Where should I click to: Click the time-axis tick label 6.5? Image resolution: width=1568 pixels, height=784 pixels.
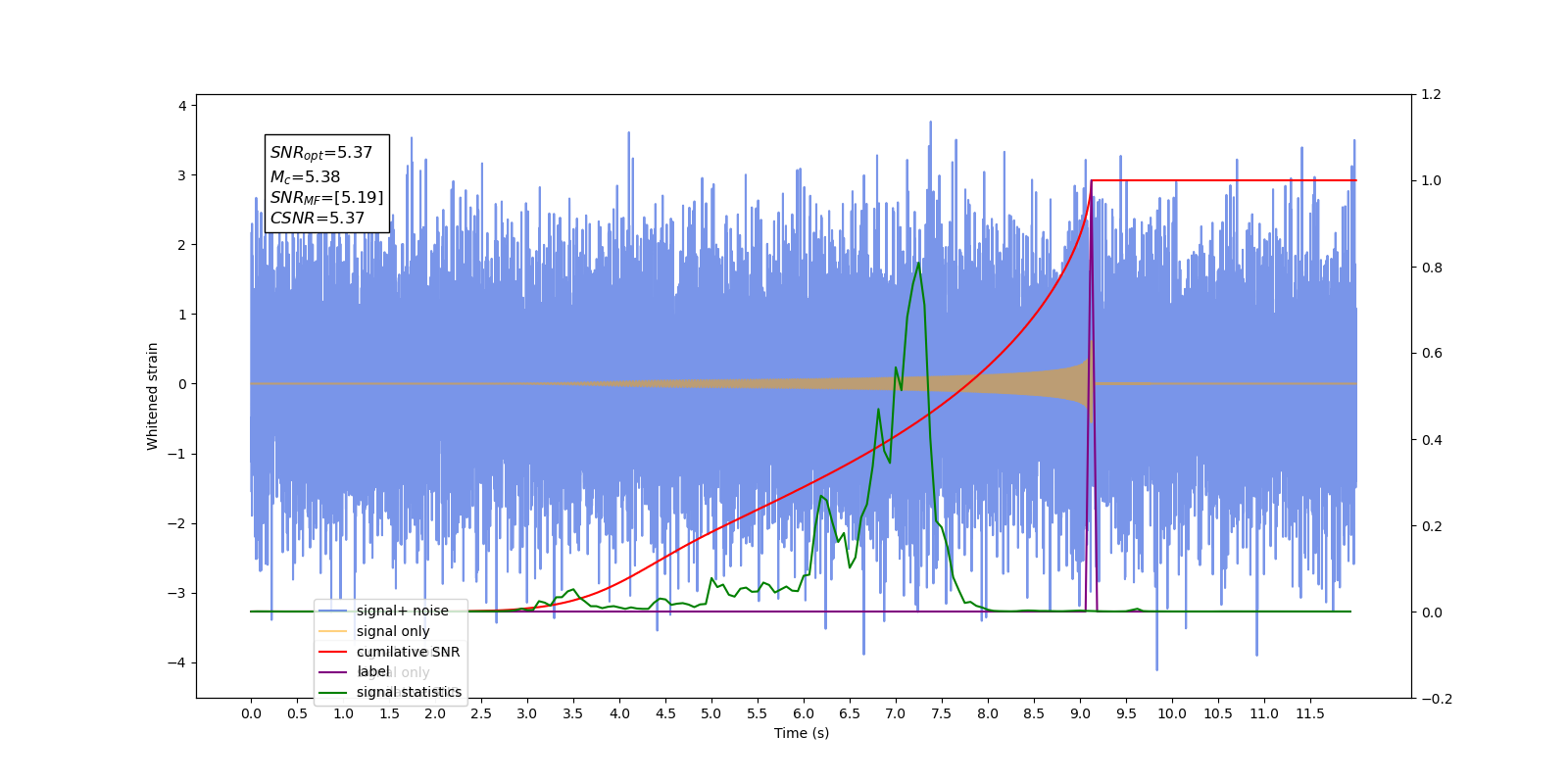tap(850, 713)
